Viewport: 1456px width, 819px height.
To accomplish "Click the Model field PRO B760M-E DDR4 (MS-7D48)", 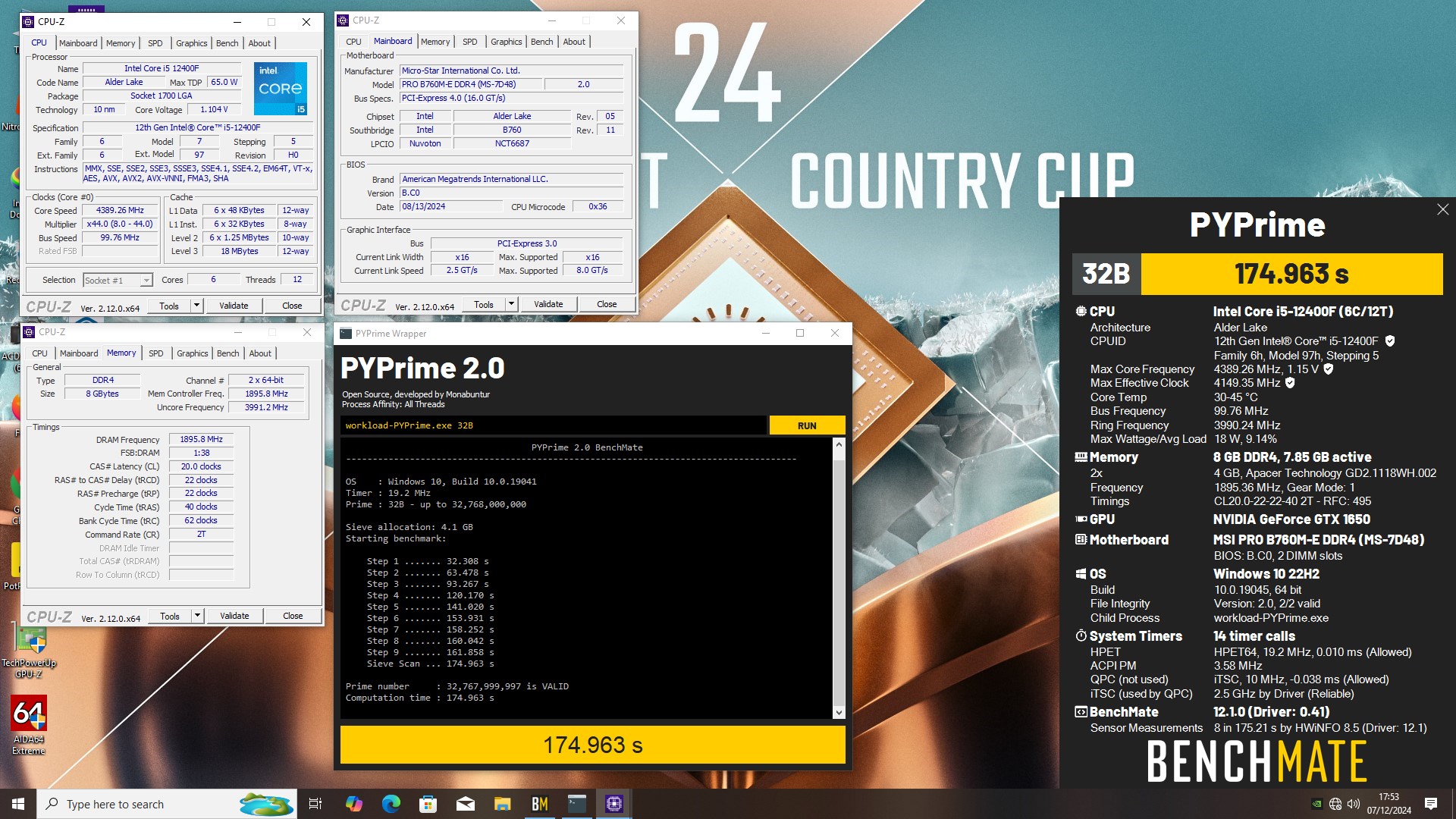I will (469, 84).
